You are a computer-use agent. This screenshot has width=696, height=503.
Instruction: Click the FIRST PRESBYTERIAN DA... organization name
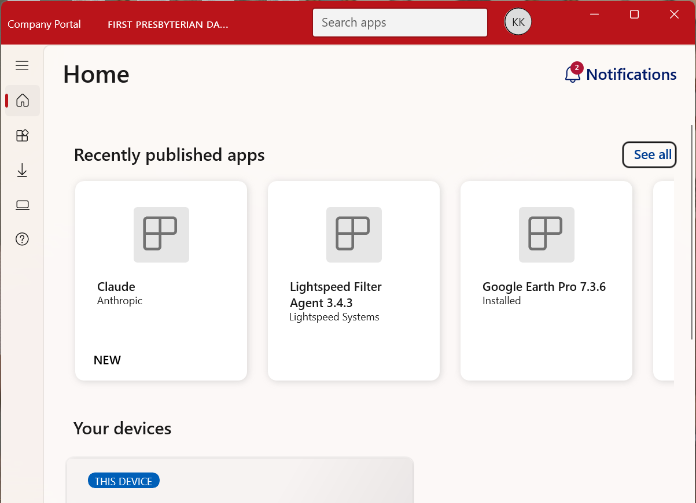[168, 25]
